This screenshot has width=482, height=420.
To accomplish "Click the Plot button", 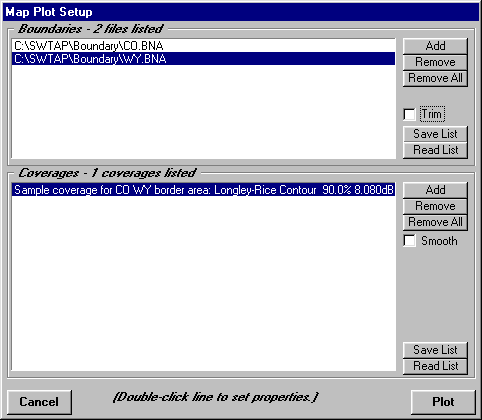I will pos(443,402).
